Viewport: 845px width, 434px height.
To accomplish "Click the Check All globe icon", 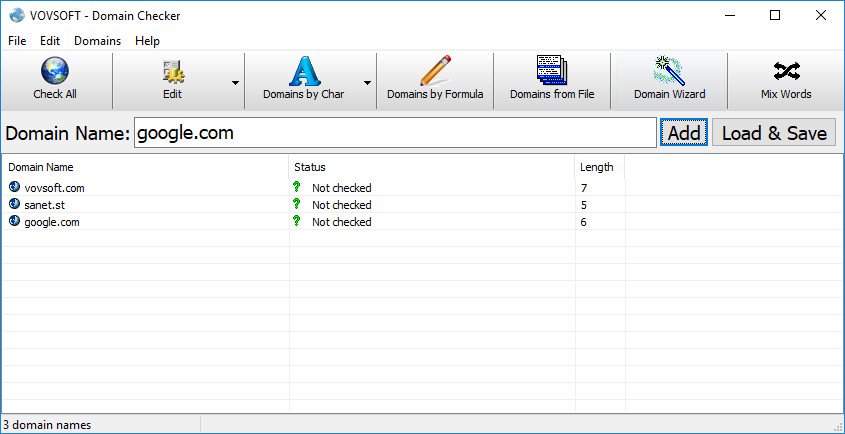I will (x=54, y=71).
